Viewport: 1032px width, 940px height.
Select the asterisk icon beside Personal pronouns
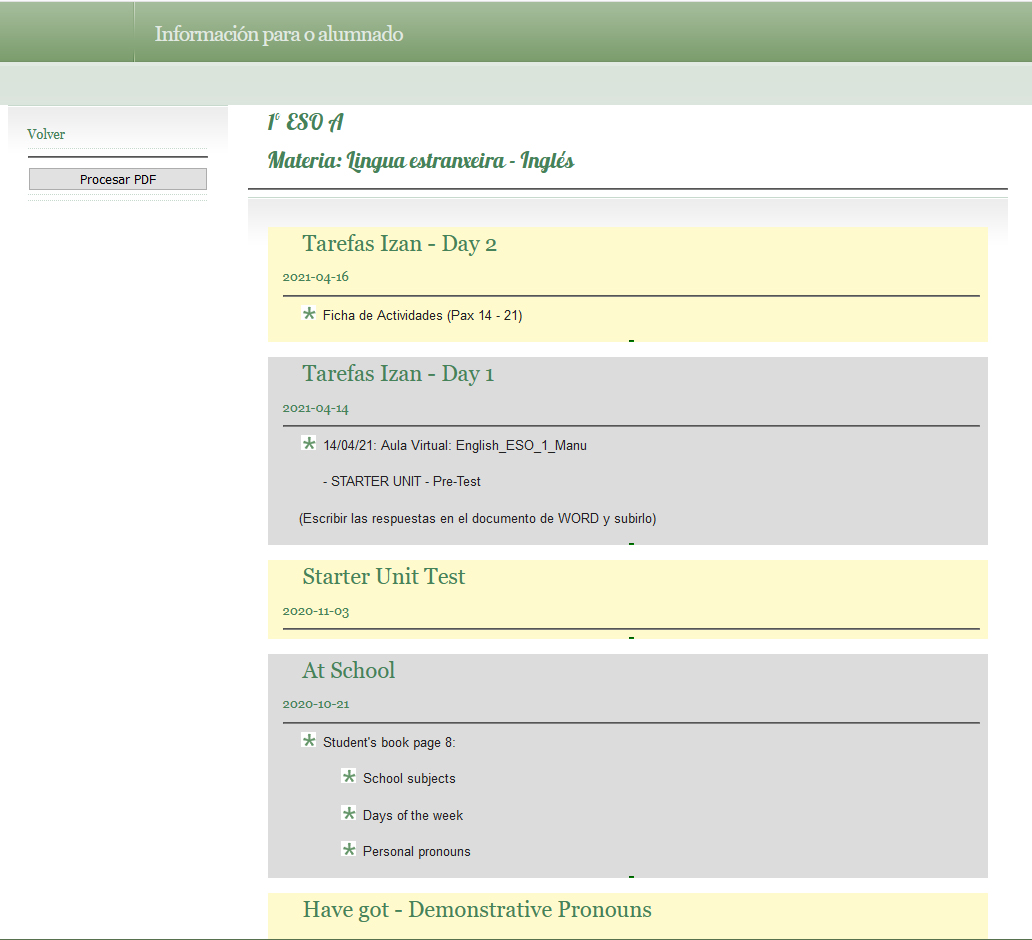(349, 850)
